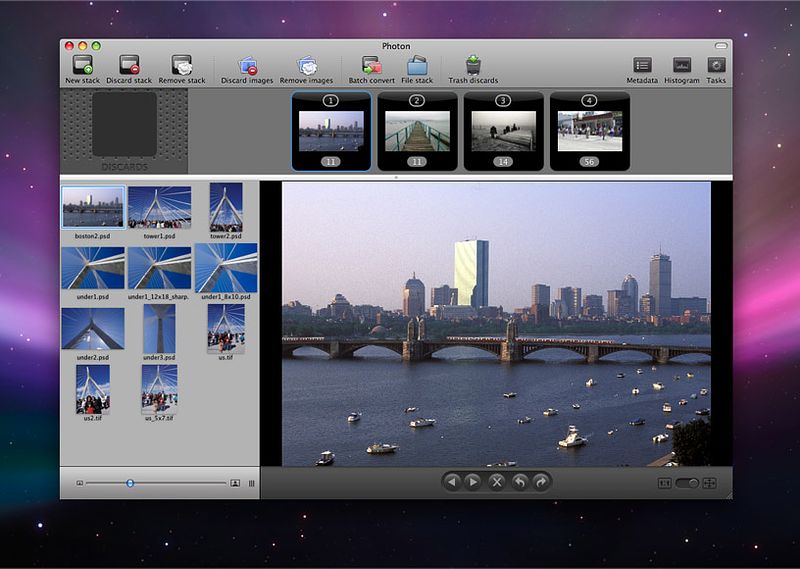The image size is (800, 569).
Task: Click the X discard button below the viewer
Action: (x=497, y=482)
